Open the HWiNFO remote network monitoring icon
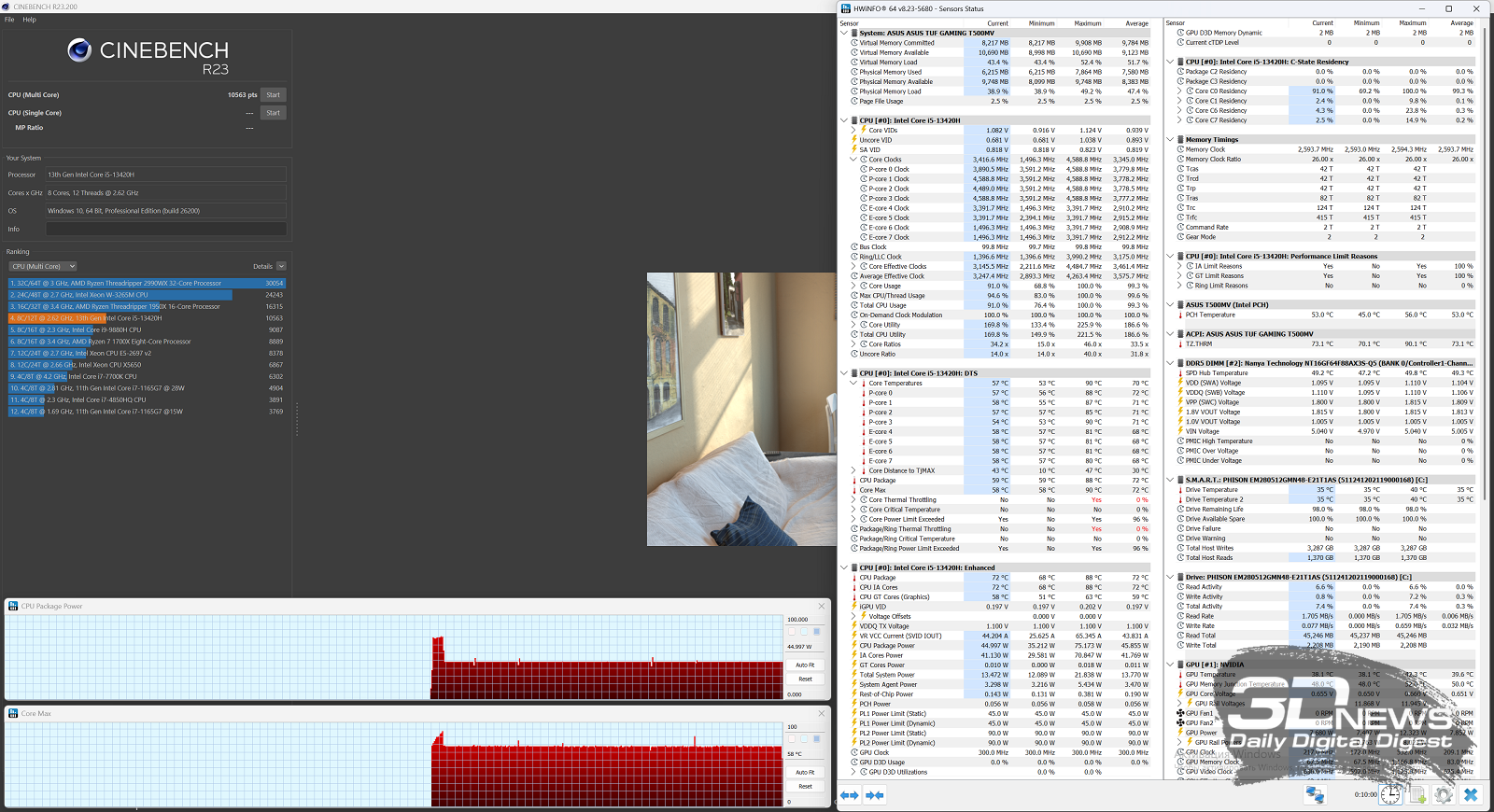The image size is (1494, 812). coord(1315,794)
